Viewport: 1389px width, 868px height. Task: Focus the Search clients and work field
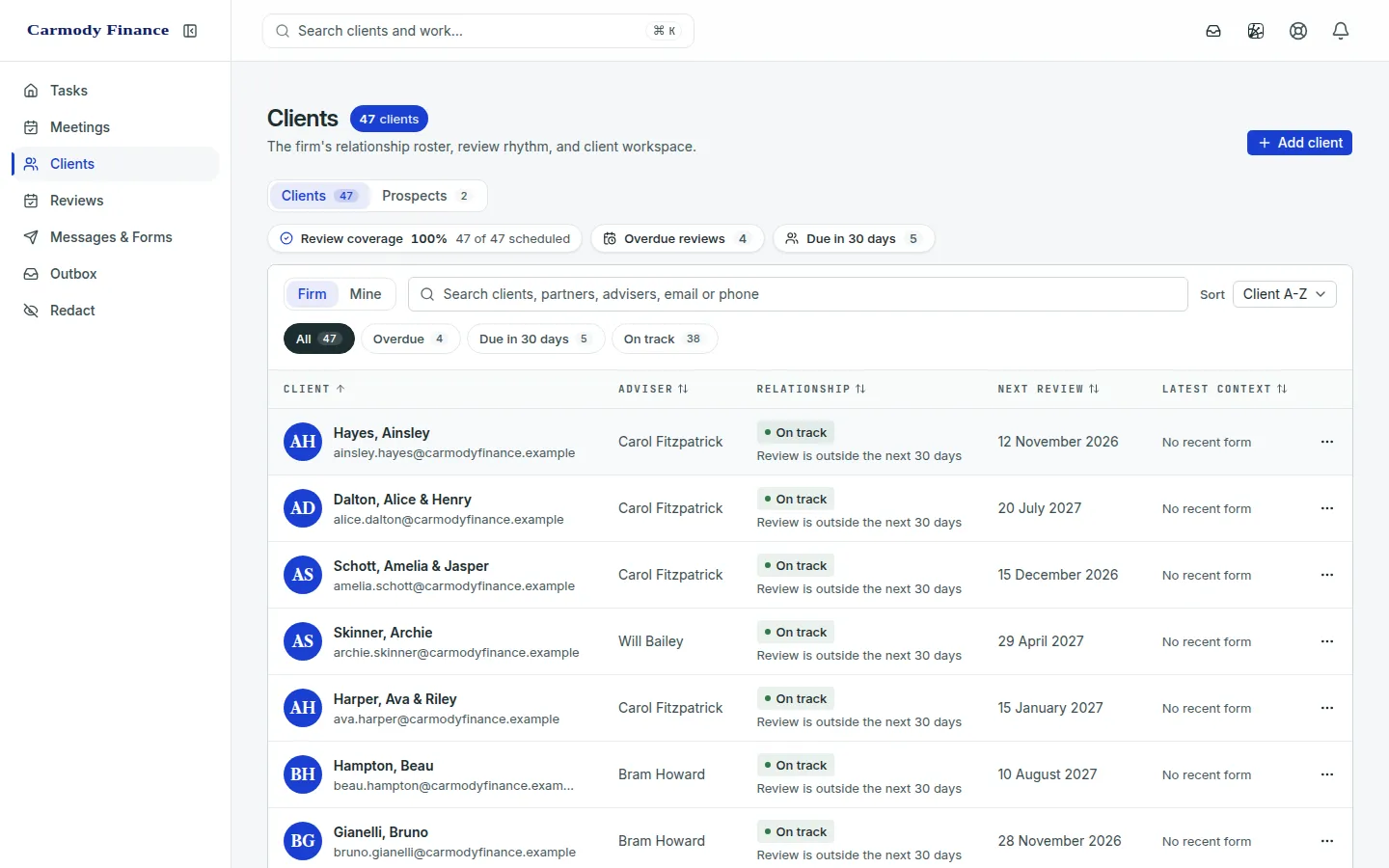pyautogui.click(x=478, y=31)
